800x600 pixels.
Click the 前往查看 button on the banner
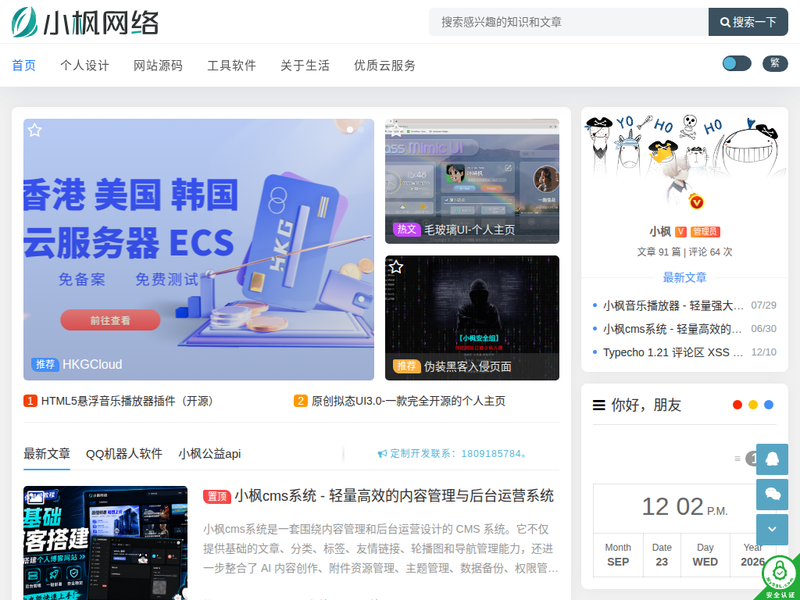110,320
